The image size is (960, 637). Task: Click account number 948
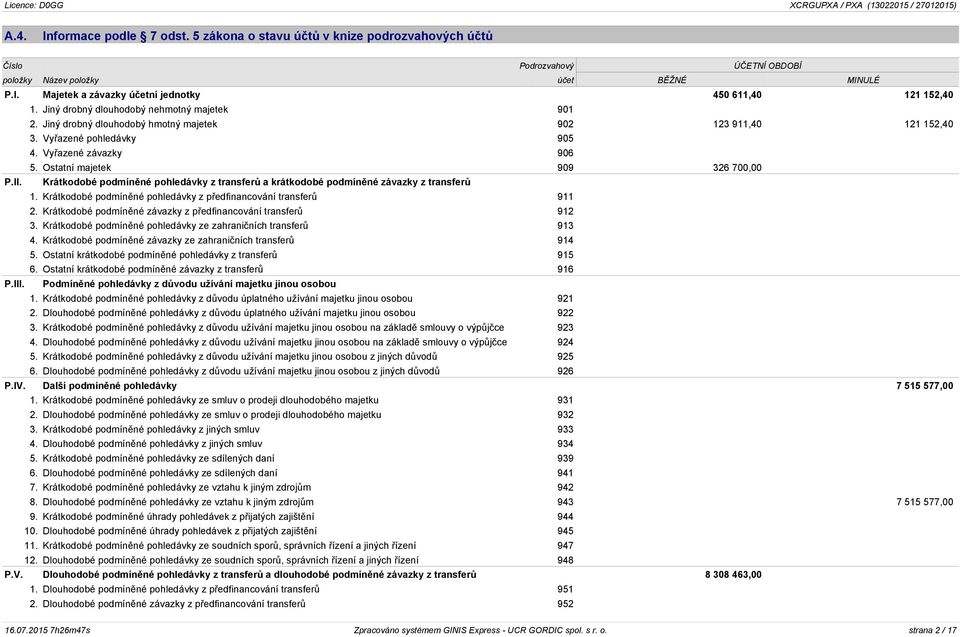click(565, 560)
